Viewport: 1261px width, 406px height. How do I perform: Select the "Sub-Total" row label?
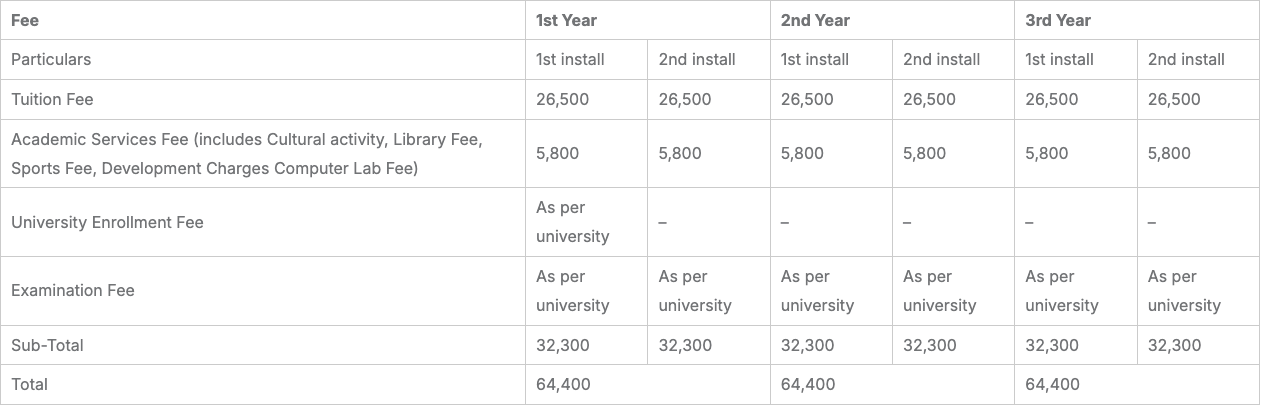47,345
